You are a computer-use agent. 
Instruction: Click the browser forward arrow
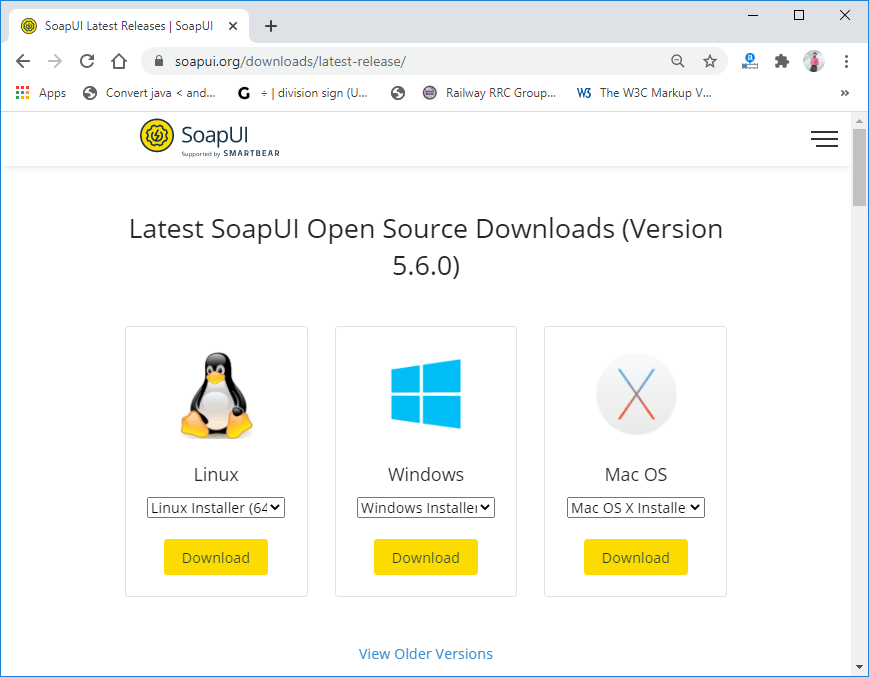[x=55, y=61]
